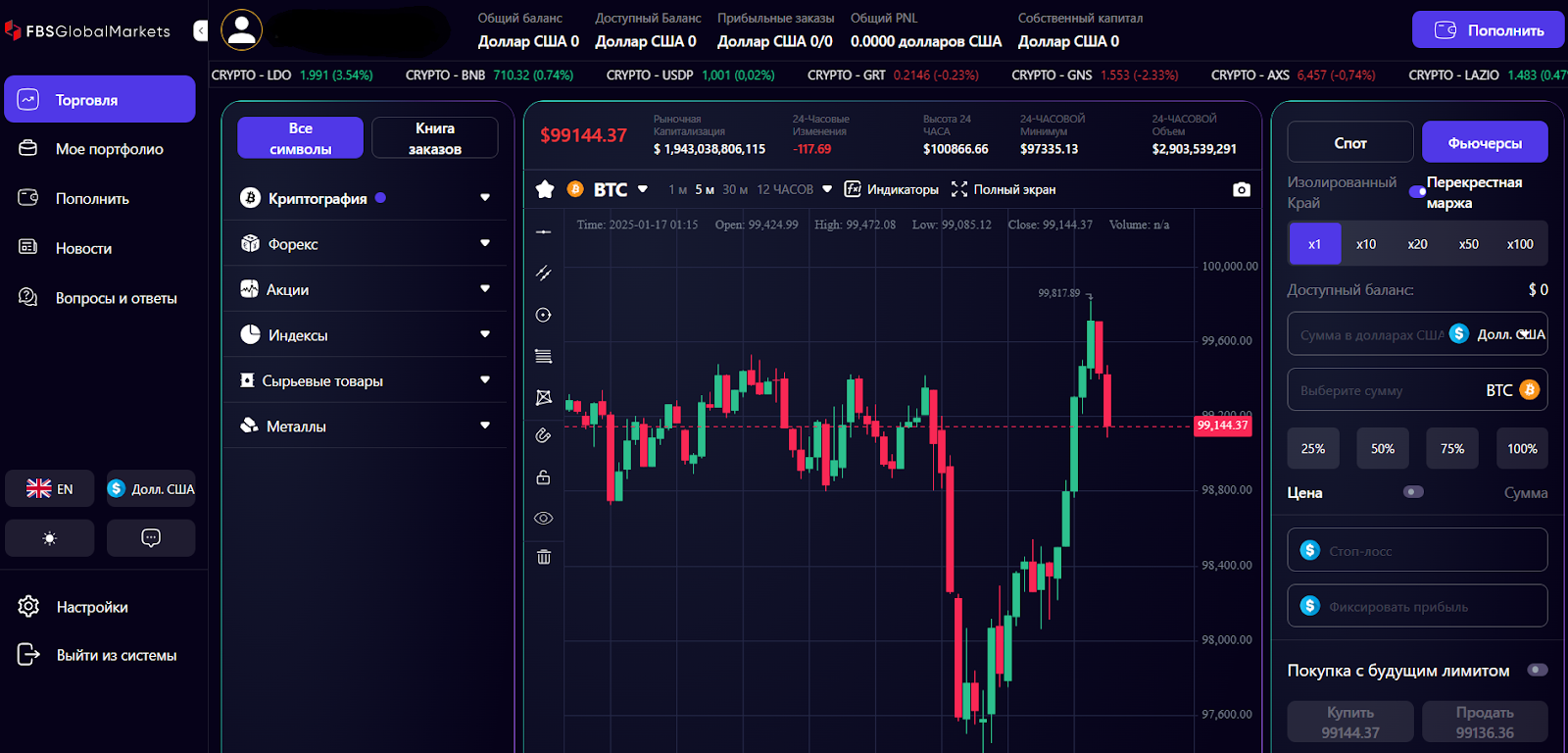Switch to Книга заказов tab
Image resolution: width=1568 pixels, height=753 pixels.
pos(435,138)
